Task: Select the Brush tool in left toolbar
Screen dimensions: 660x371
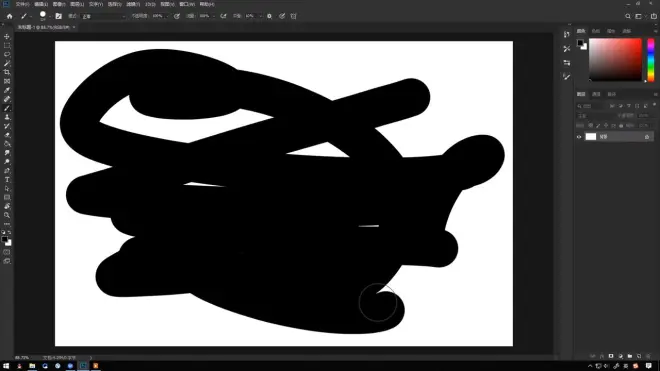Action: point(7,108)
